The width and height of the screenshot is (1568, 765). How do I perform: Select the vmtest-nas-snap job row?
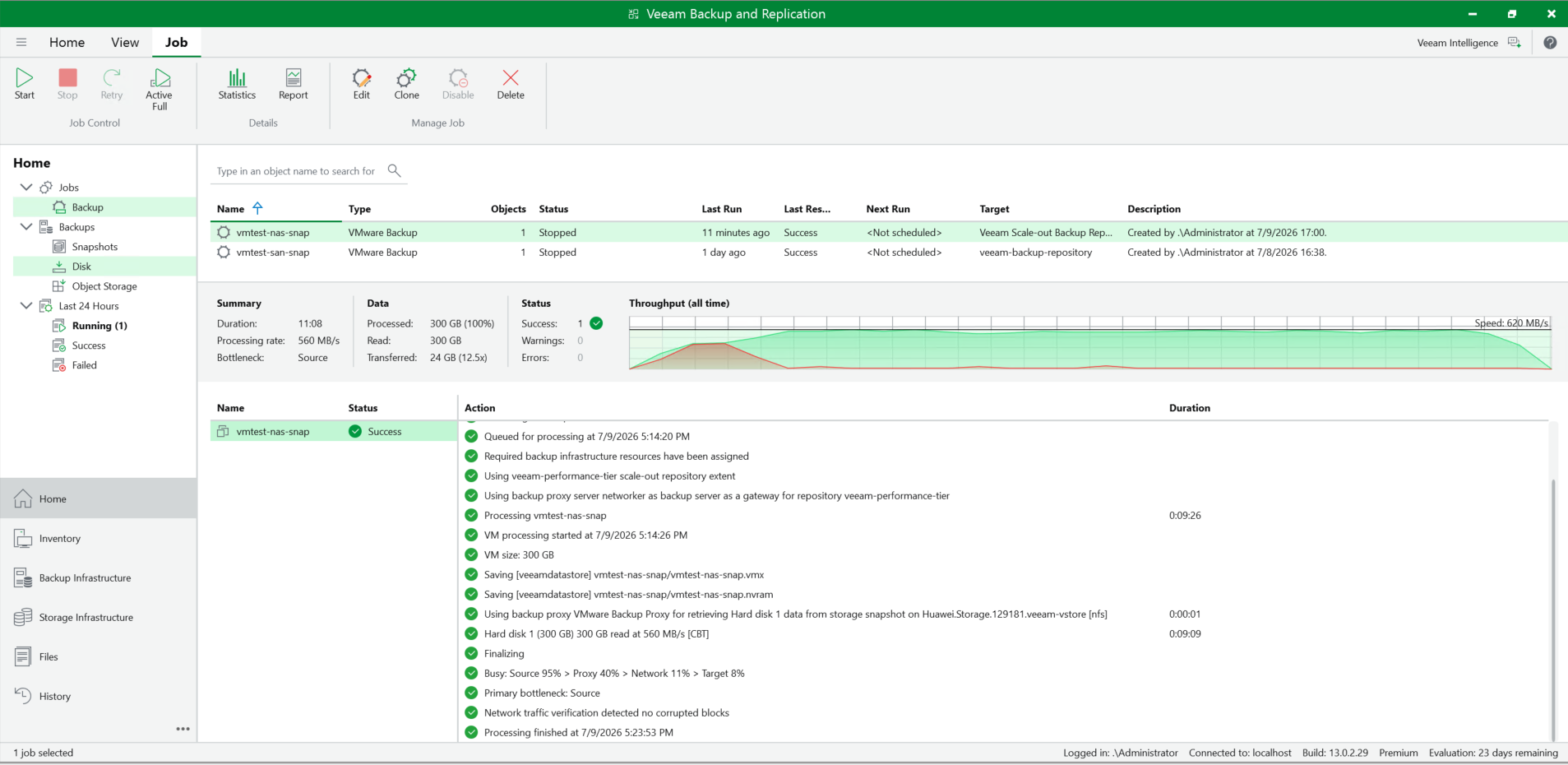[889, 233]
